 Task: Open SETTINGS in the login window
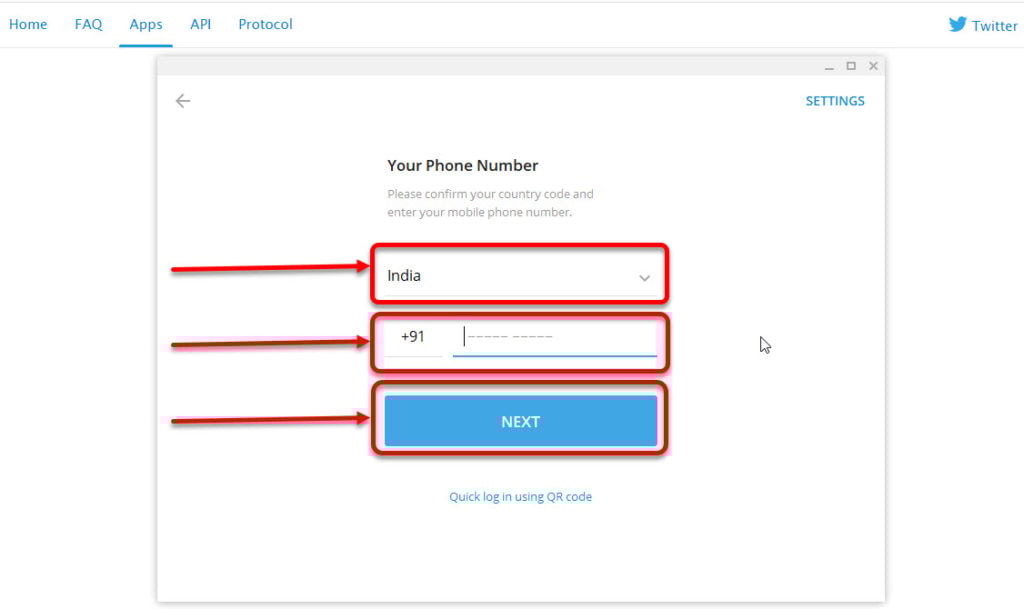tap(835, 101)
